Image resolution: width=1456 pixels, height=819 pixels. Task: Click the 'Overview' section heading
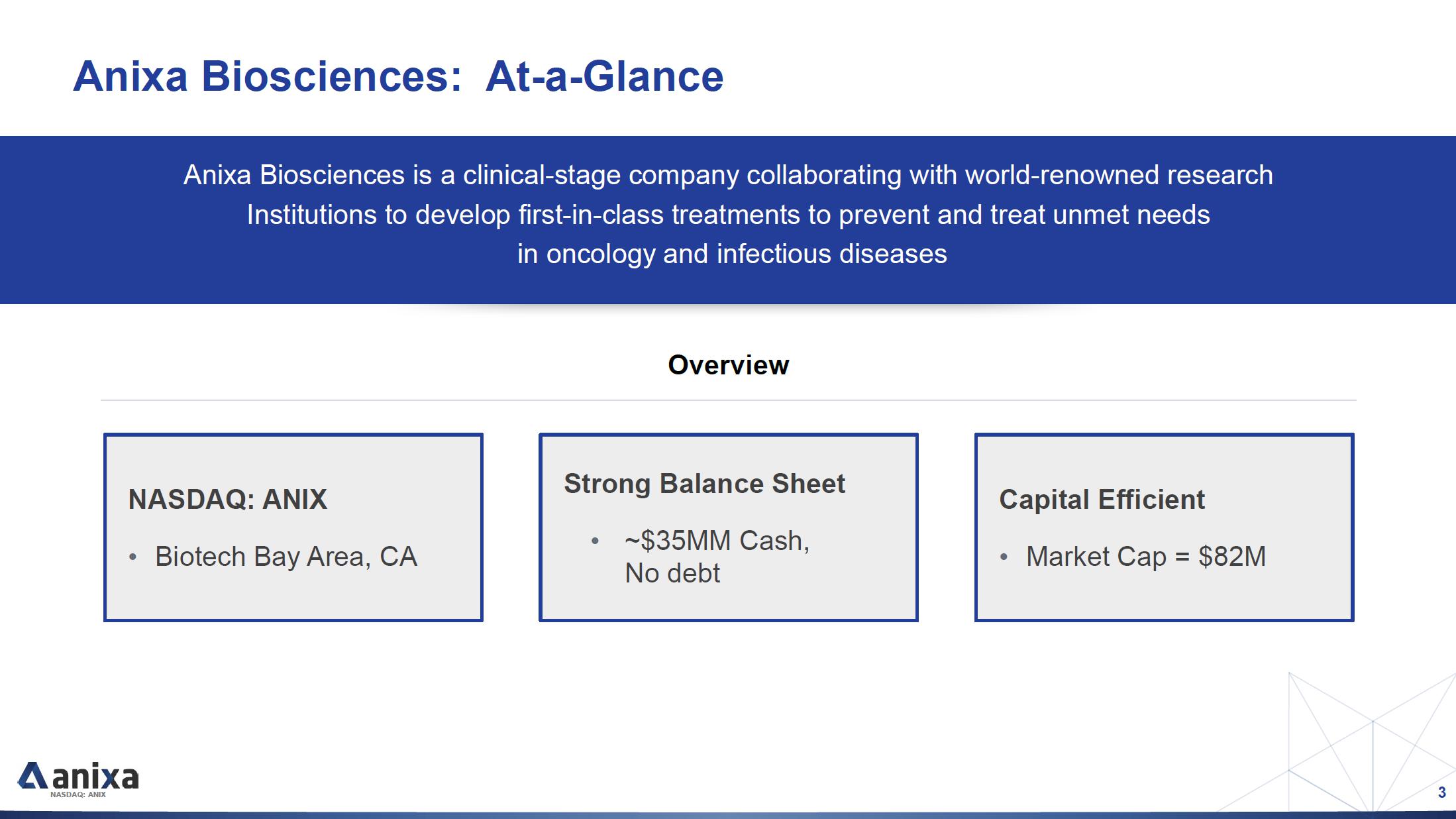click(x=728, y=365)
